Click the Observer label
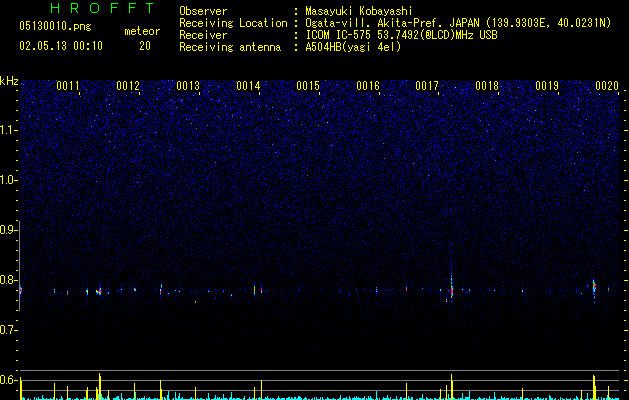 click(x=203, y=11)
